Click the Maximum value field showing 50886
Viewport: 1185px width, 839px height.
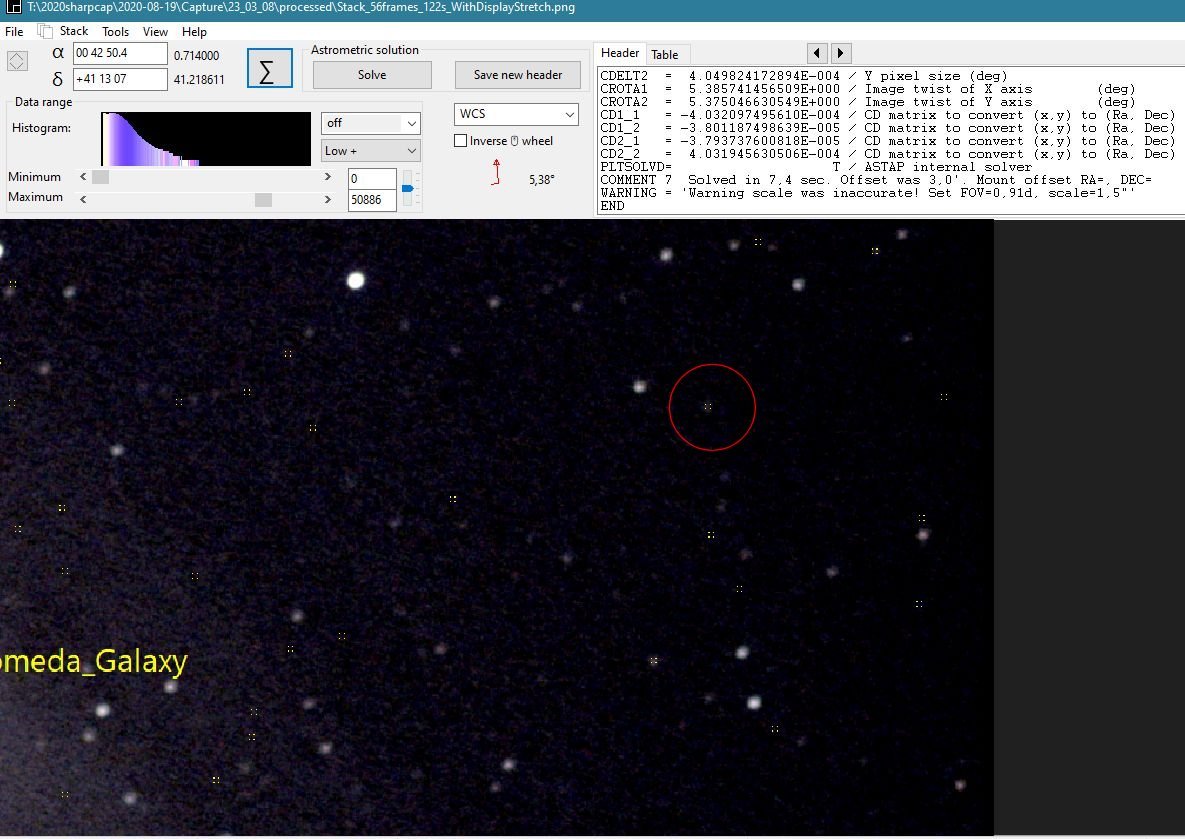click(372, 200)
